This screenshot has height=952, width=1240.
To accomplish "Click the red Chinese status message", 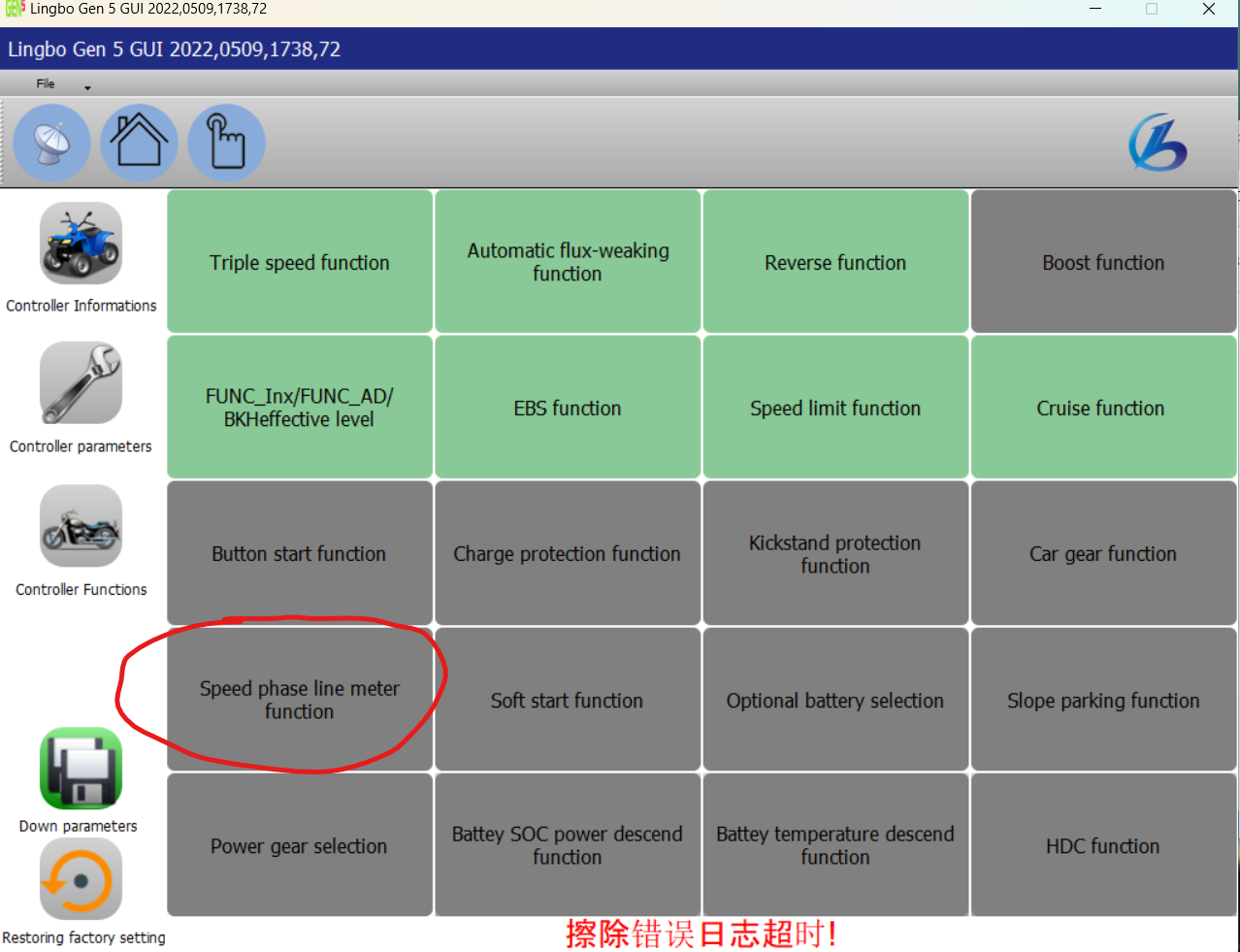I will [701, 934].
